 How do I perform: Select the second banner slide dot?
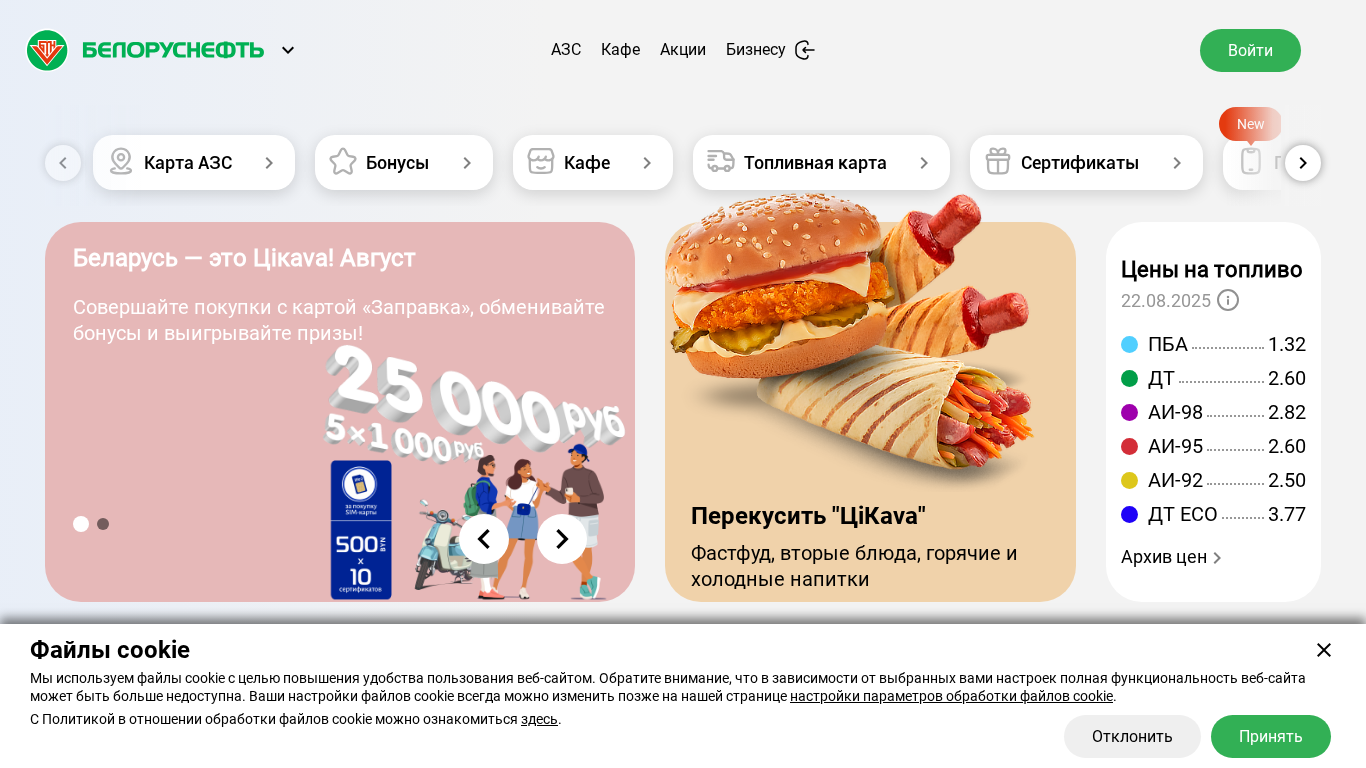pos(103,524)
